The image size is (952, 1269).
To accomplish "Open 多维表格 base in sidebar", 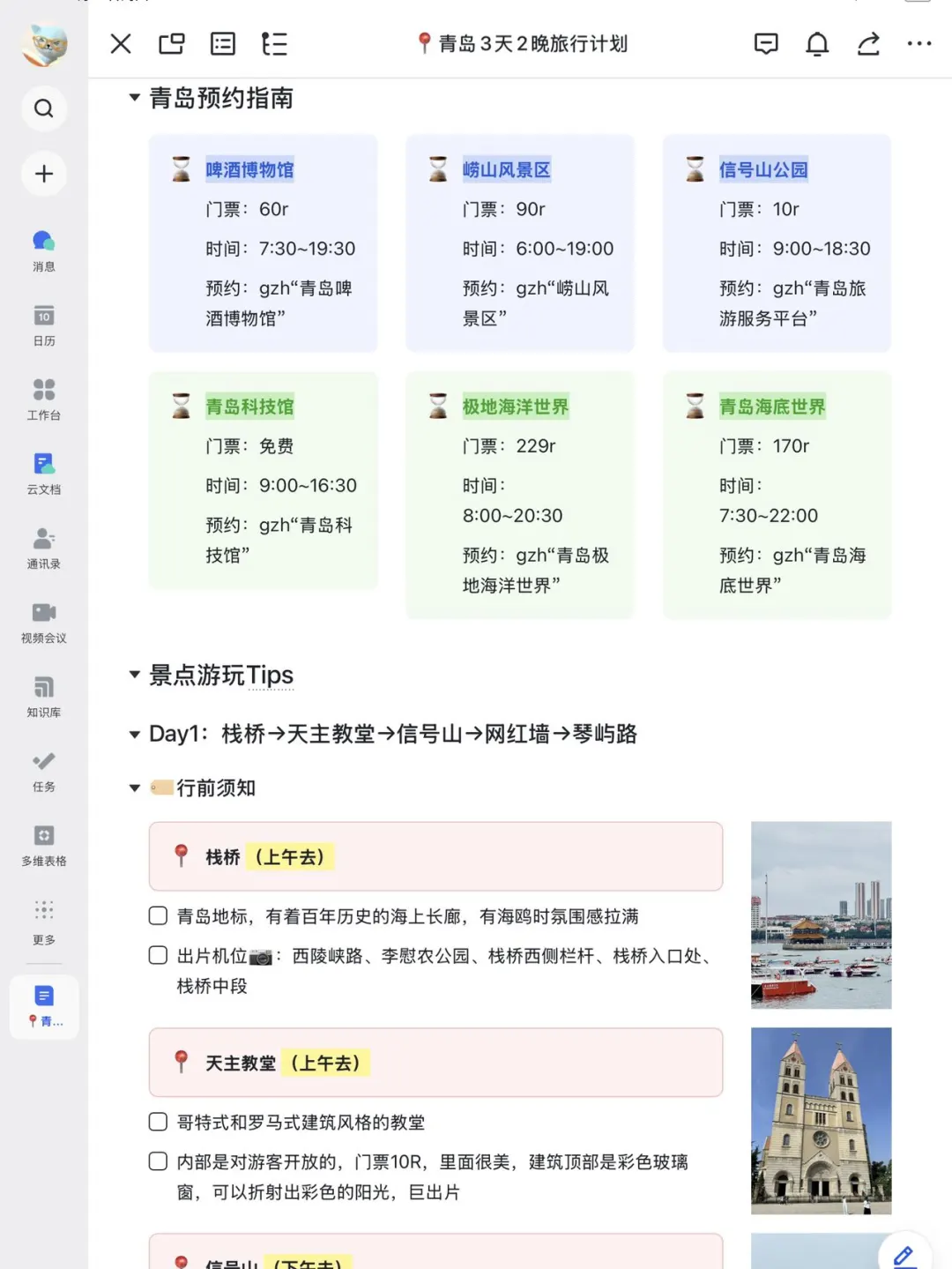I will (x=44, y=846).
